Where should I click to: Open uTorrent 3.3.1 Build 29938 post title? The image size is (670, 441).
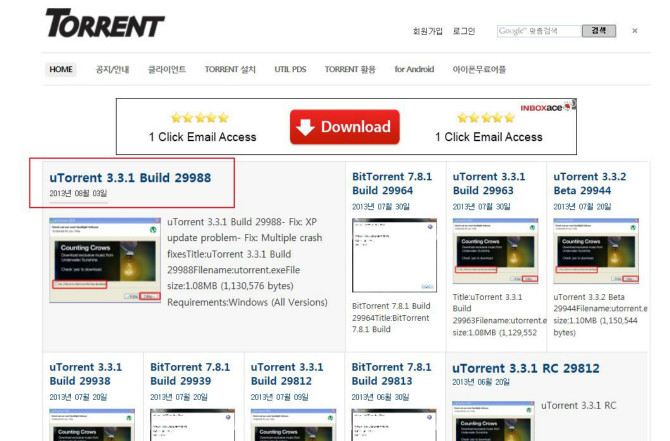coord(85,374)
